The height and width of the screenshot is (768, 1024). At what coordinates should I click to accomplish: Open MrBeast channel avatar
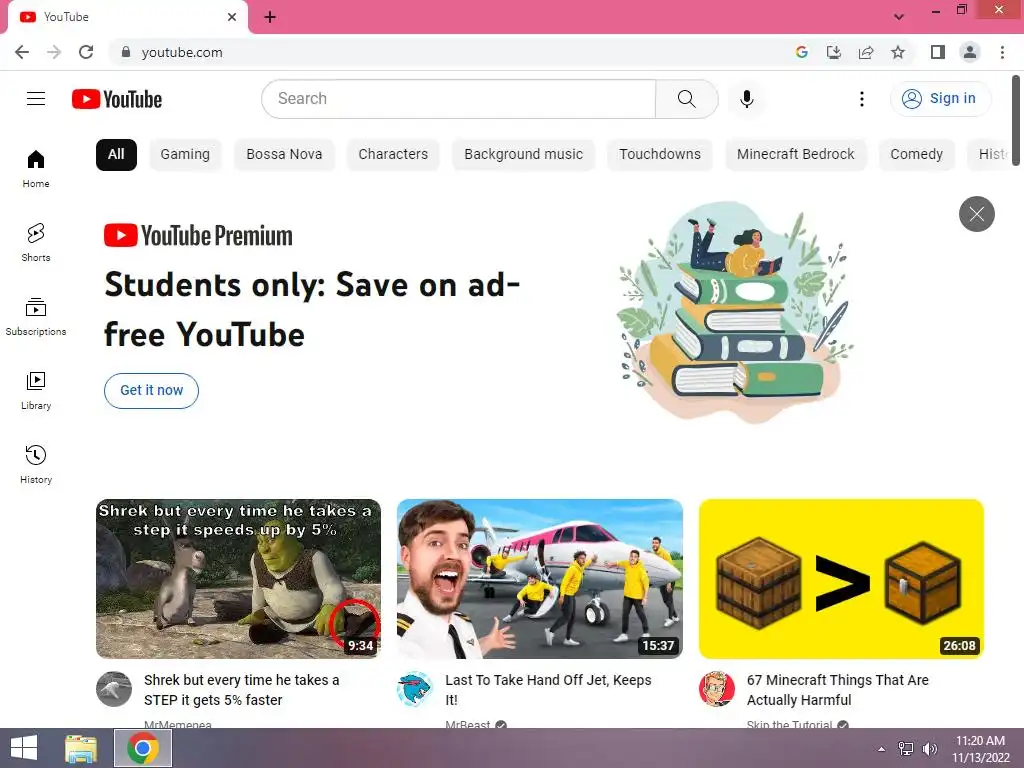(415, 689)
